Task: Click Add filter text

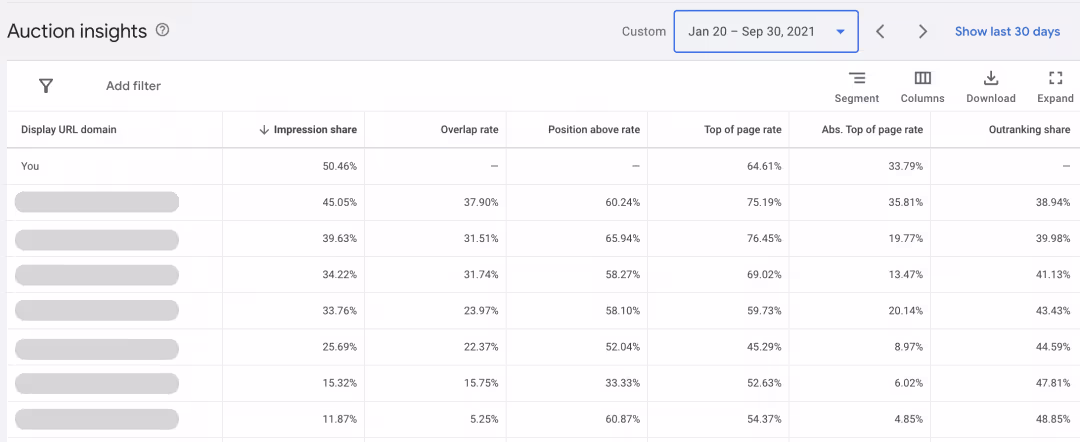Action: (133, 86)
